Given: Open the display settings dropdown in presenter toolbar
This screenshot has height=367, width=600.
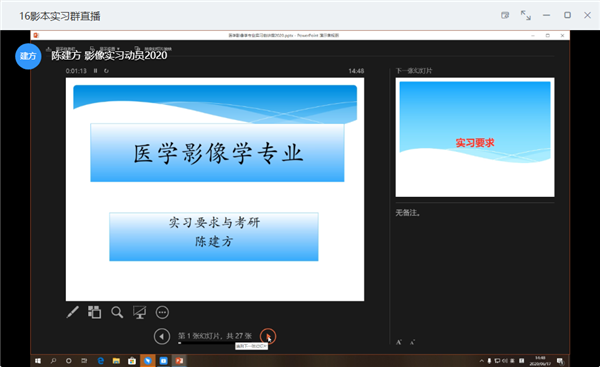Looking at the screenshot, I should click(105, 49).
